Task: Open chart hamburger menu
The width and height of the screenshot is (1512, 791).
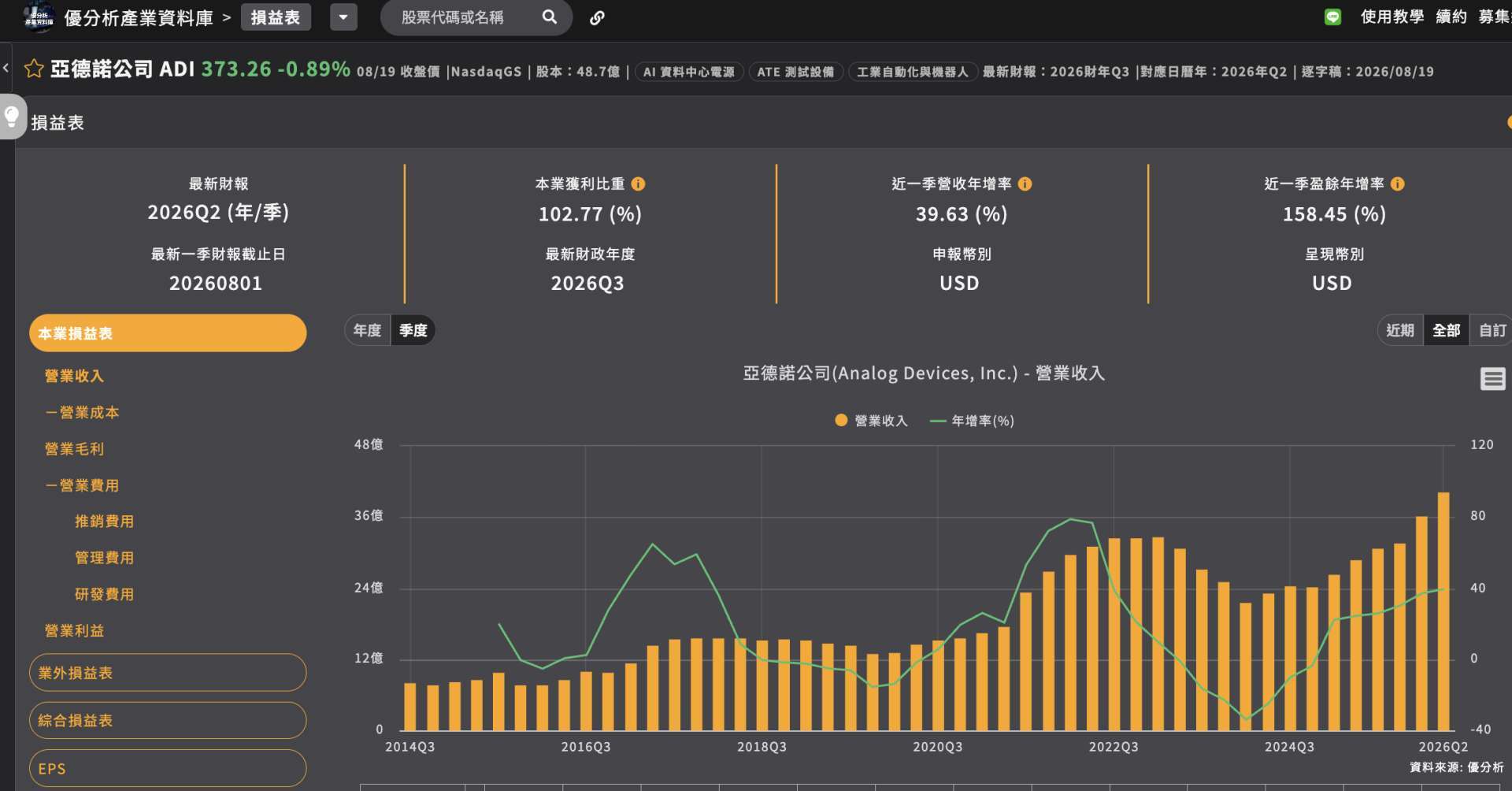Action: point(1492,379)
